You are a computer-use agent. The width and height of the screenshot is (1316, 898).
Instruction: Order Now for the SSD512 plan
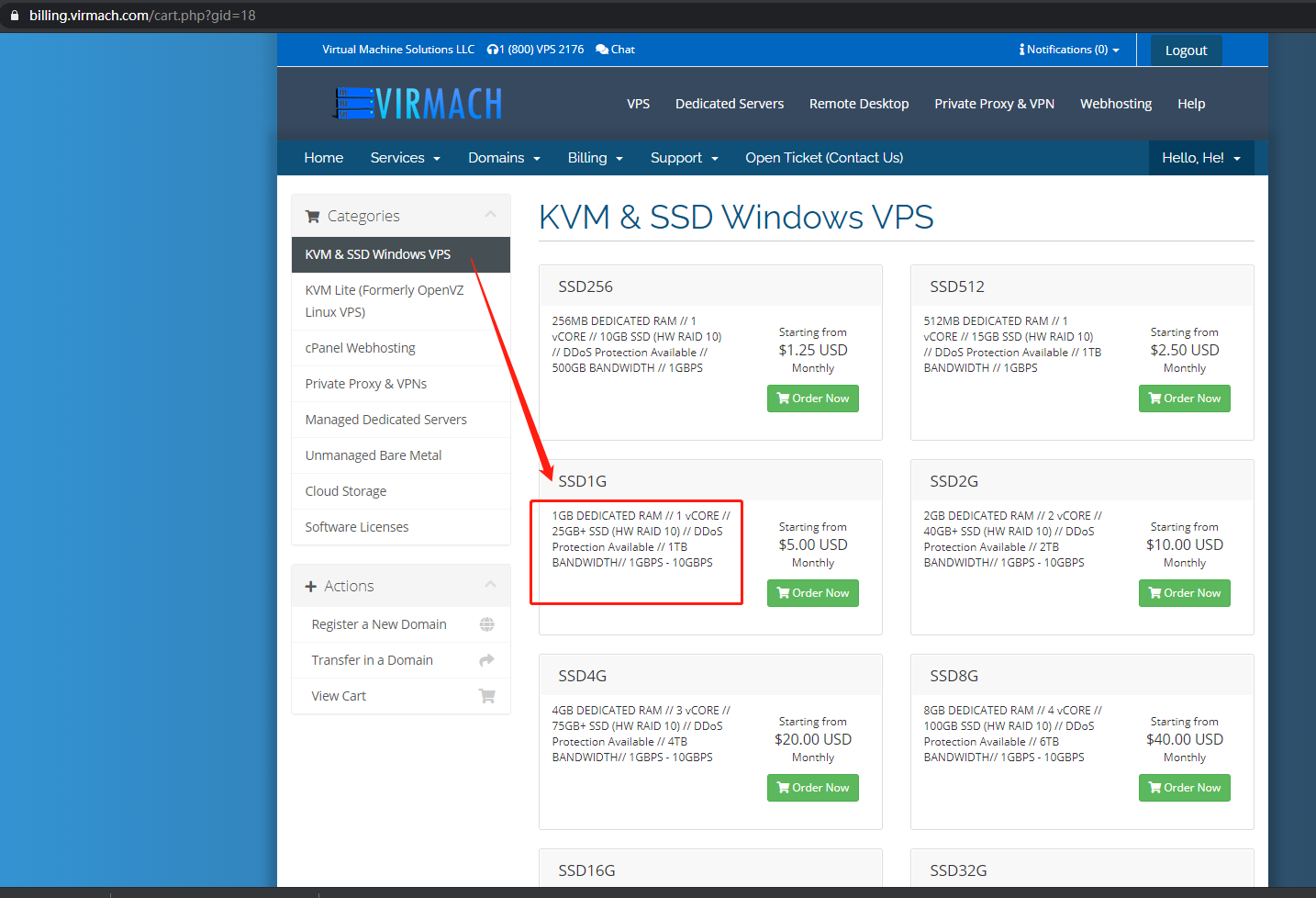[x=1185, y=398]
